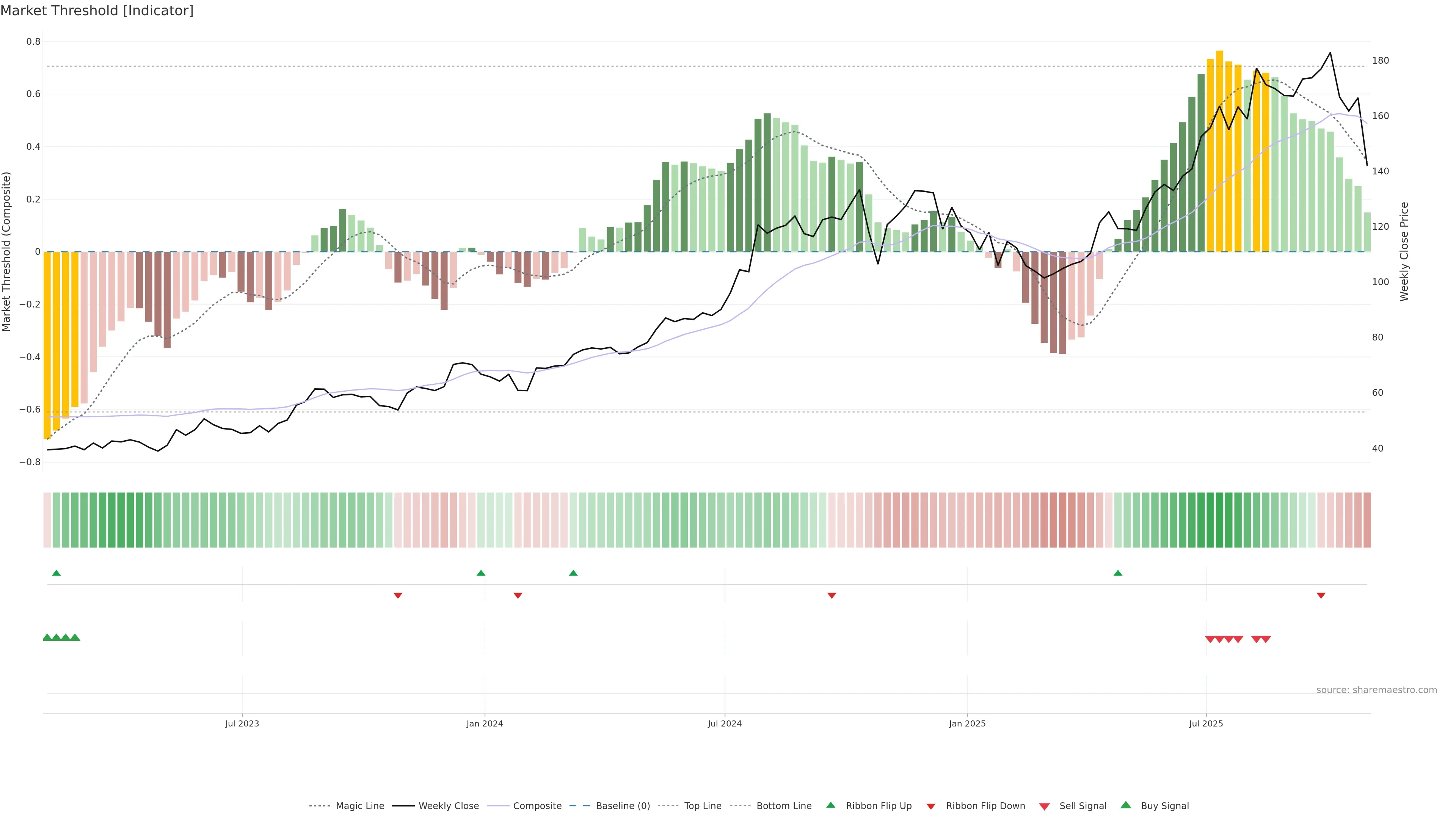Image resolution: width=1456 pixels, height=819 pixels.
Task: Click first green buy signal marker at far left
Action: coord(47,637)
